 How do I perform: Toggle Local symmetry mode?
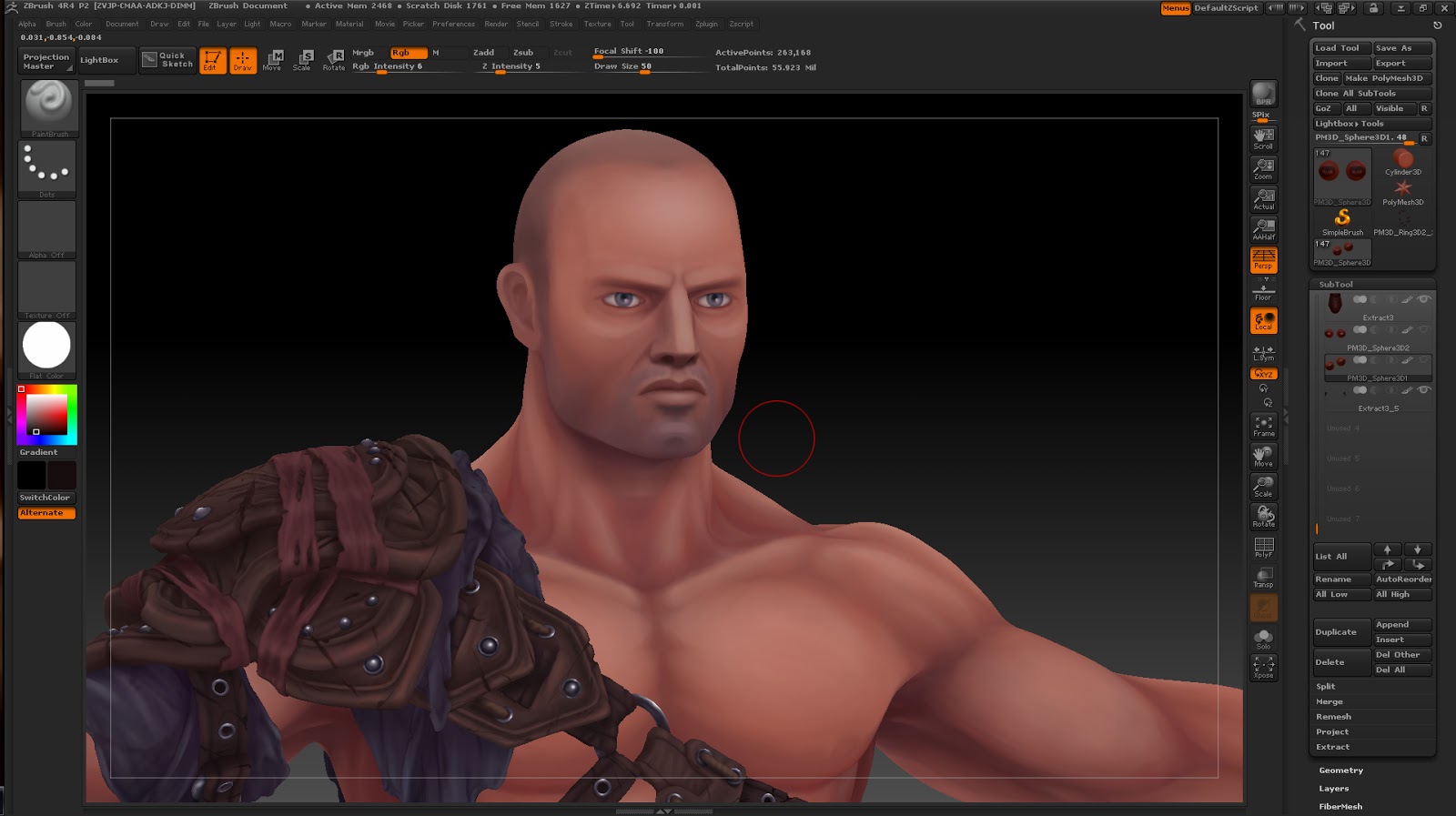1263,321
